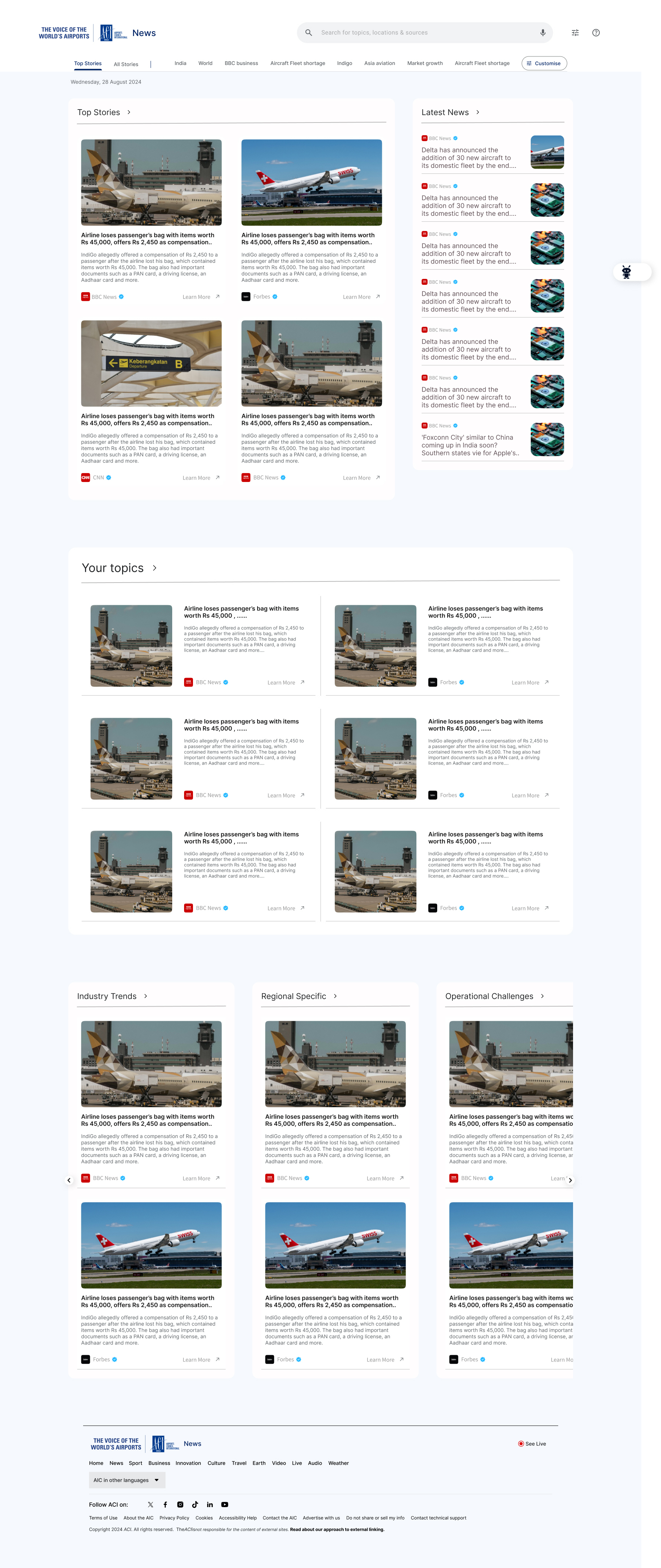Click the Facebook icon under Follow ACI
Image resolution: width=661 pixels, height=1568 pixels.
165,1504
